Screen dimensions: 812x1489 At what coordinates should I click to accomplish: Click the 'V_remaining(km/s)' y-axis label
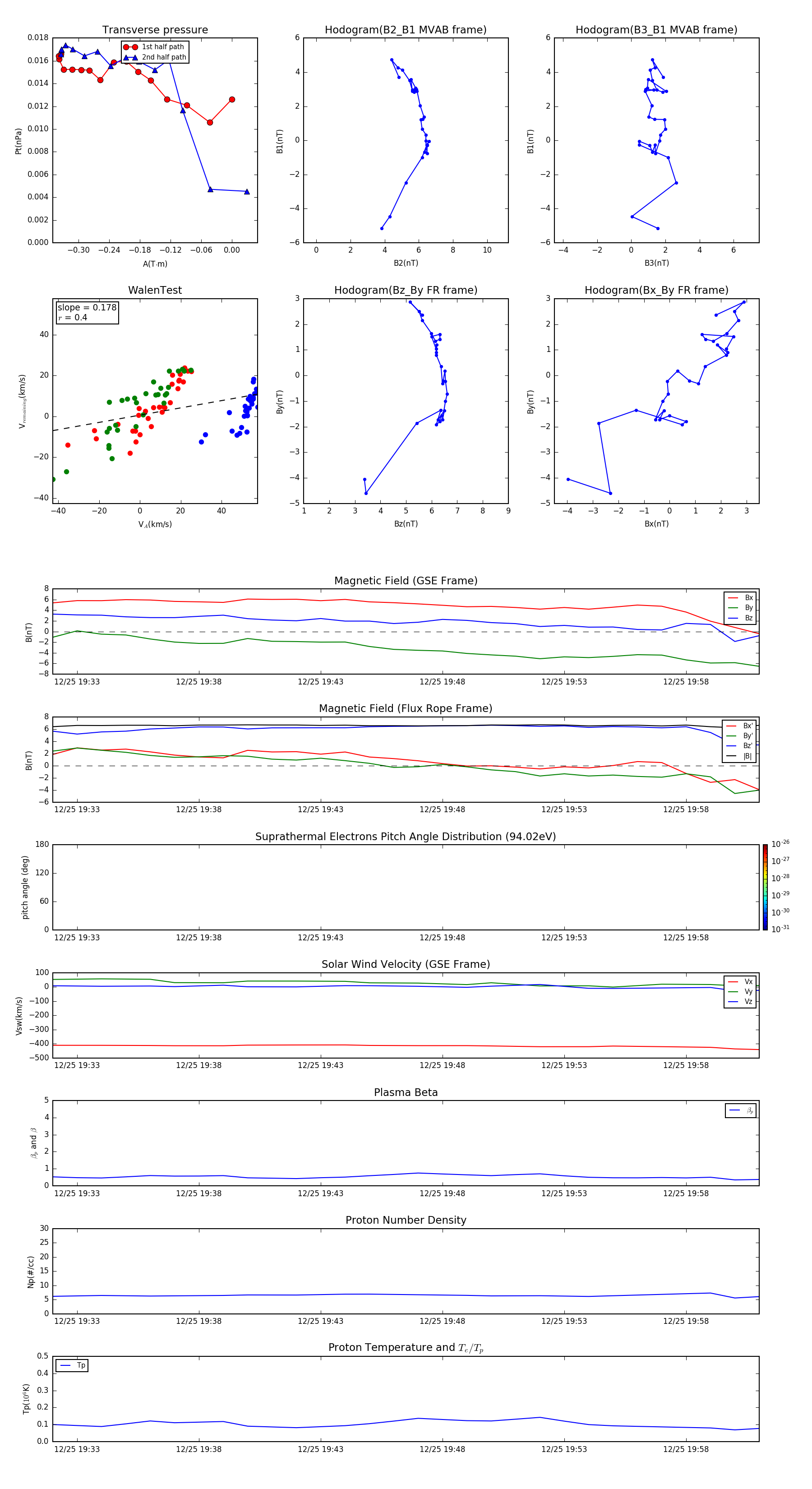click(22, 401)
